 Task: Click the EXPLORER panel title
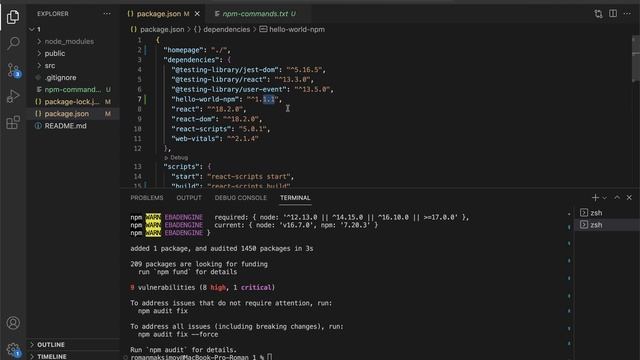pos(53,13)
